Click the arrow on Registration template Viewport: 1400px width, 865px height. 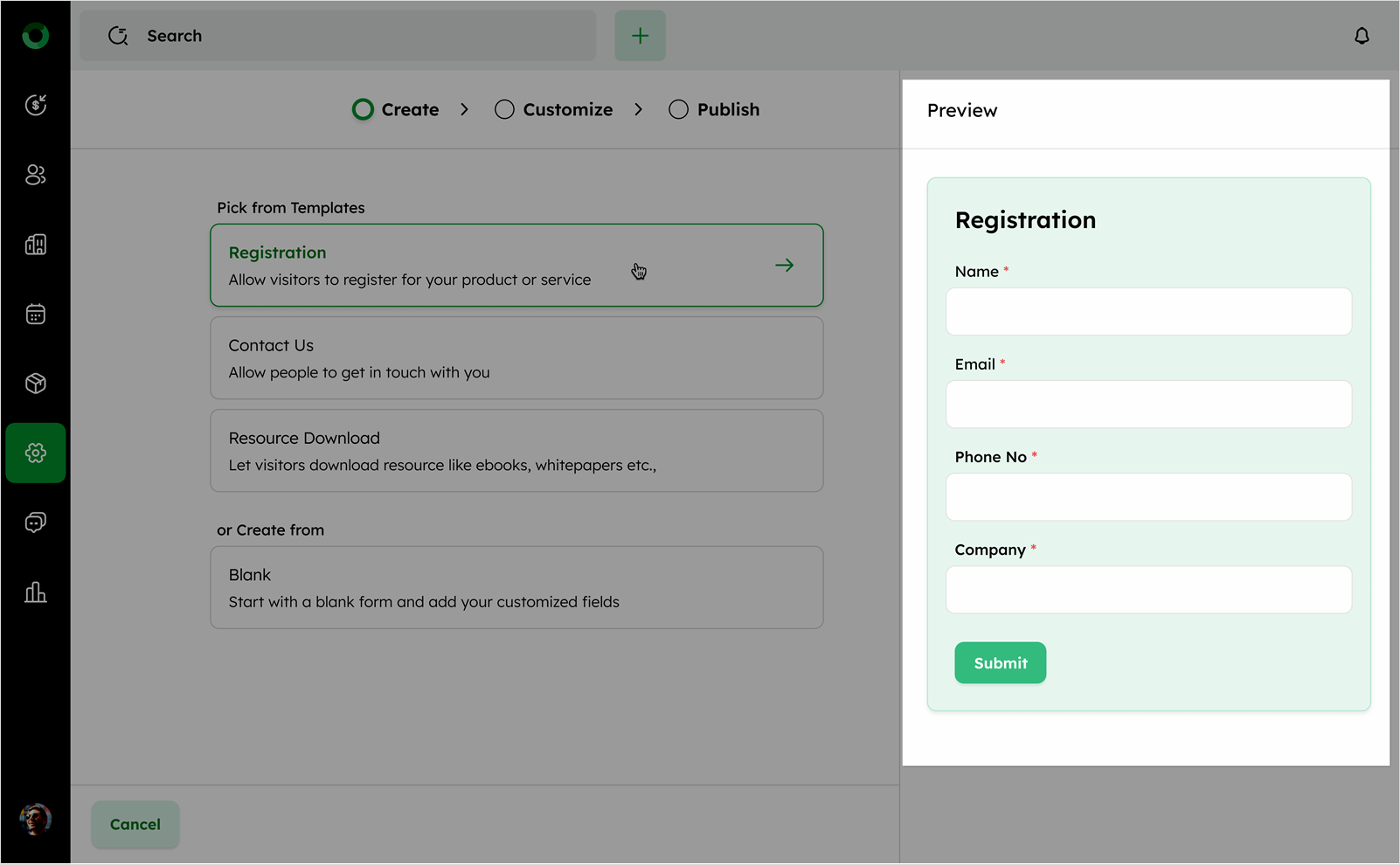pos(784,265)
